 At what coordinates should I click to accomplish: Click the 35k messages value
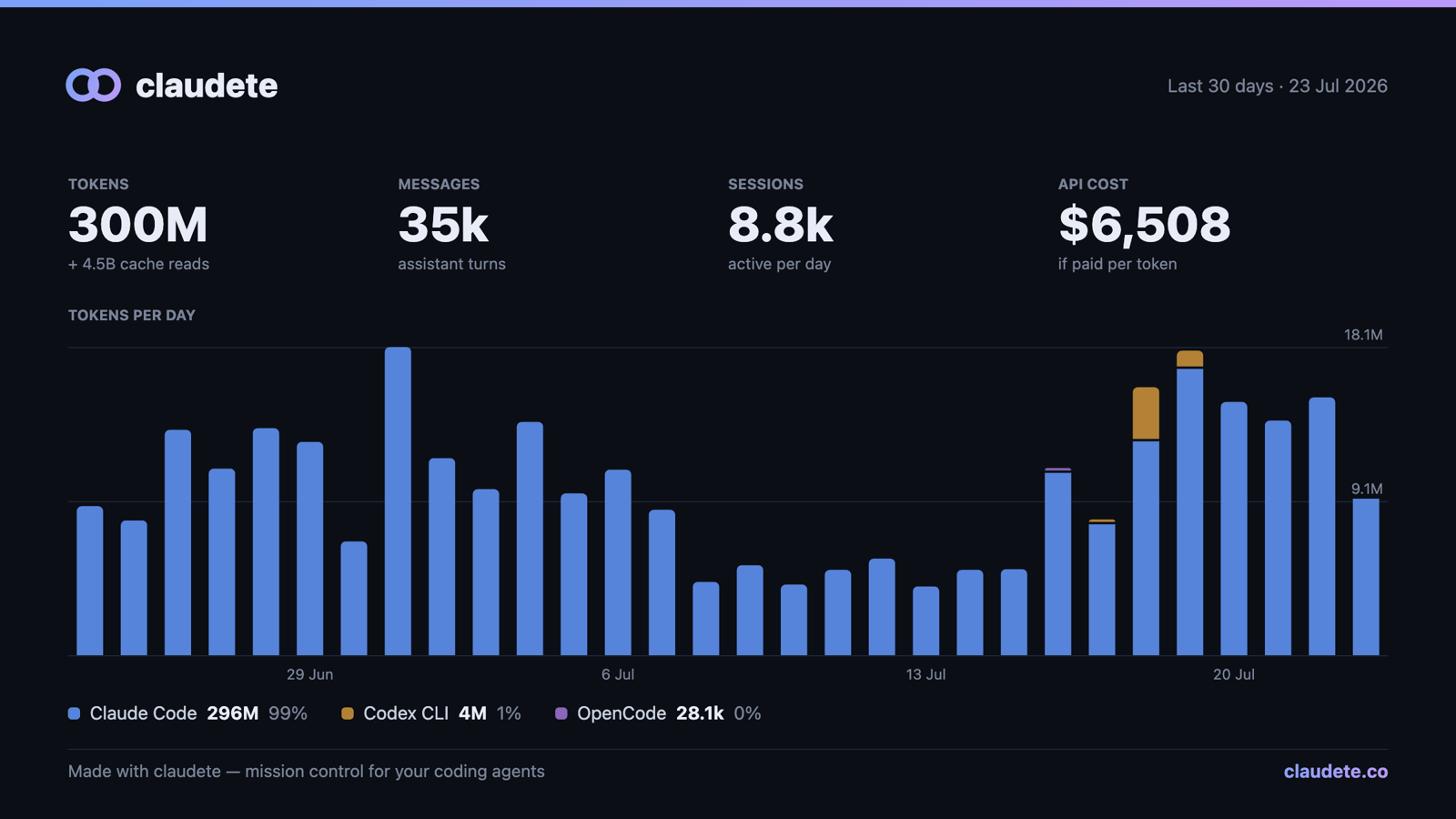pyautogui.click(x=443, y=225)
